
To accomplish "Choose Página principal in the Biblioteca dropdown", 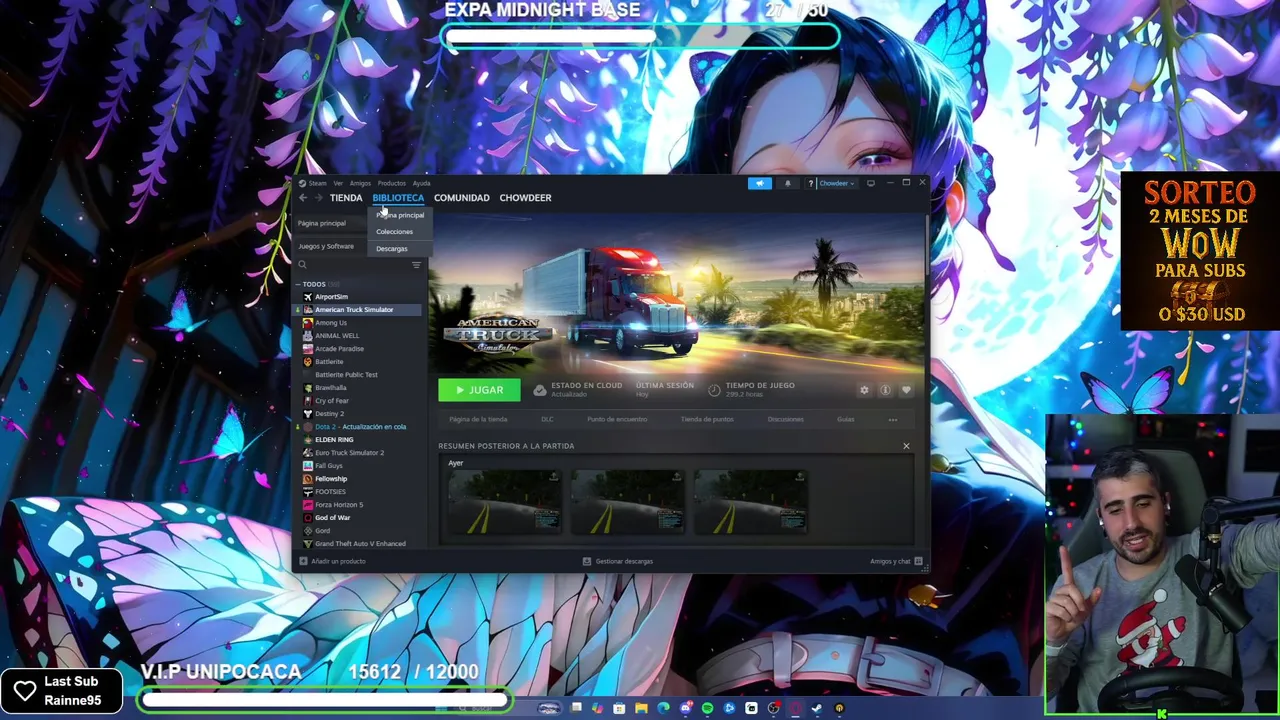I will click(400, 215).
